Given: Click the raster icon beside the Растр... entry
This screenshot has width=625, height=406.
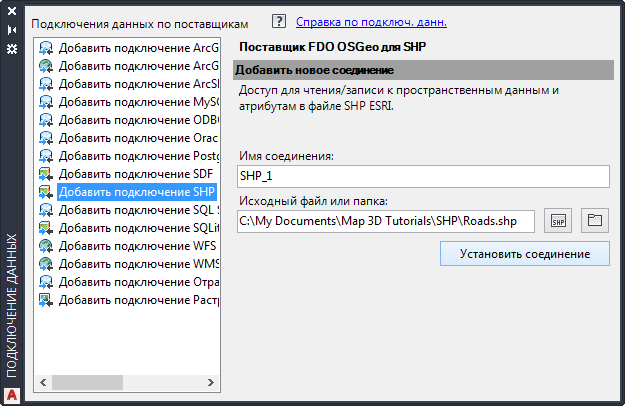Looking at the screenshot, I should pos(46,300).
